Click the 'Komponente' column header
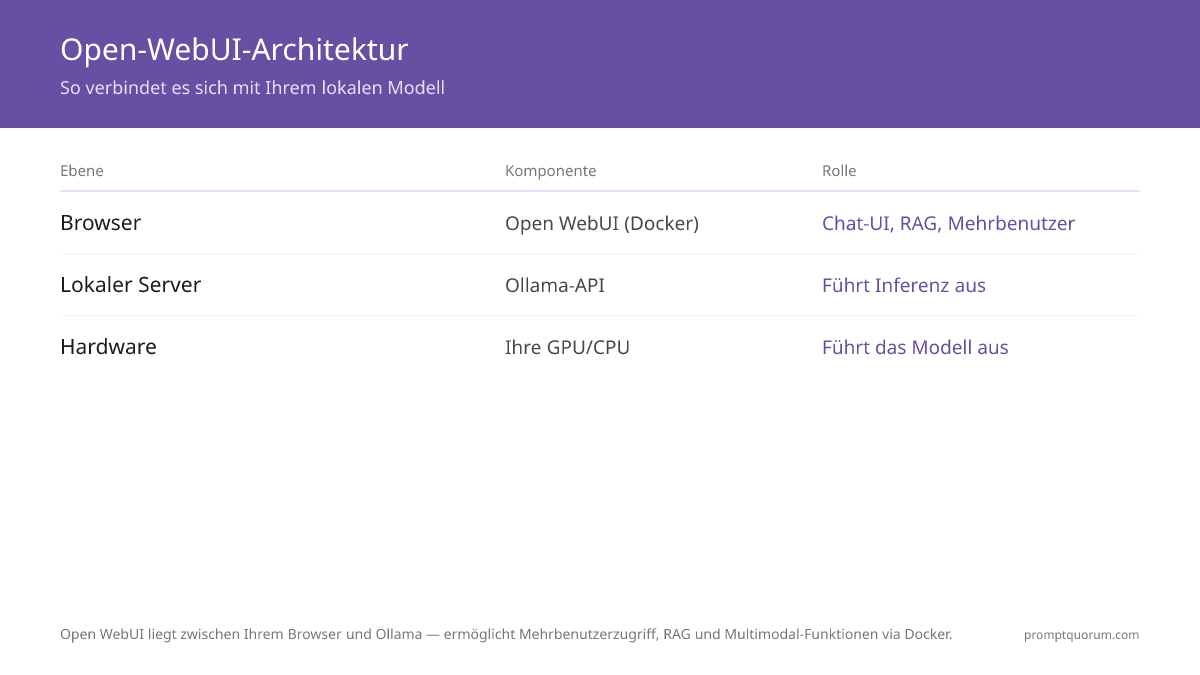Image resolution: width=1200 pixels, height=675 pixels. (550, 171)
